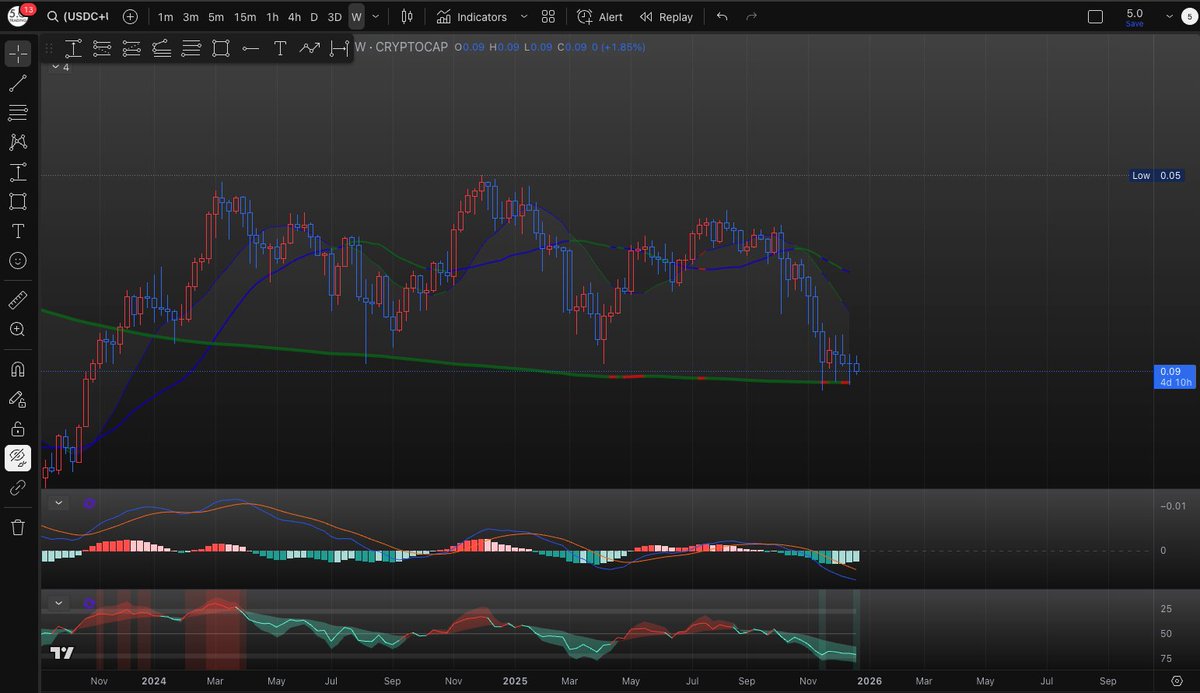Click the trash remove objects icon
This screenshot has height=693, width=1200.
pos(18,527)
